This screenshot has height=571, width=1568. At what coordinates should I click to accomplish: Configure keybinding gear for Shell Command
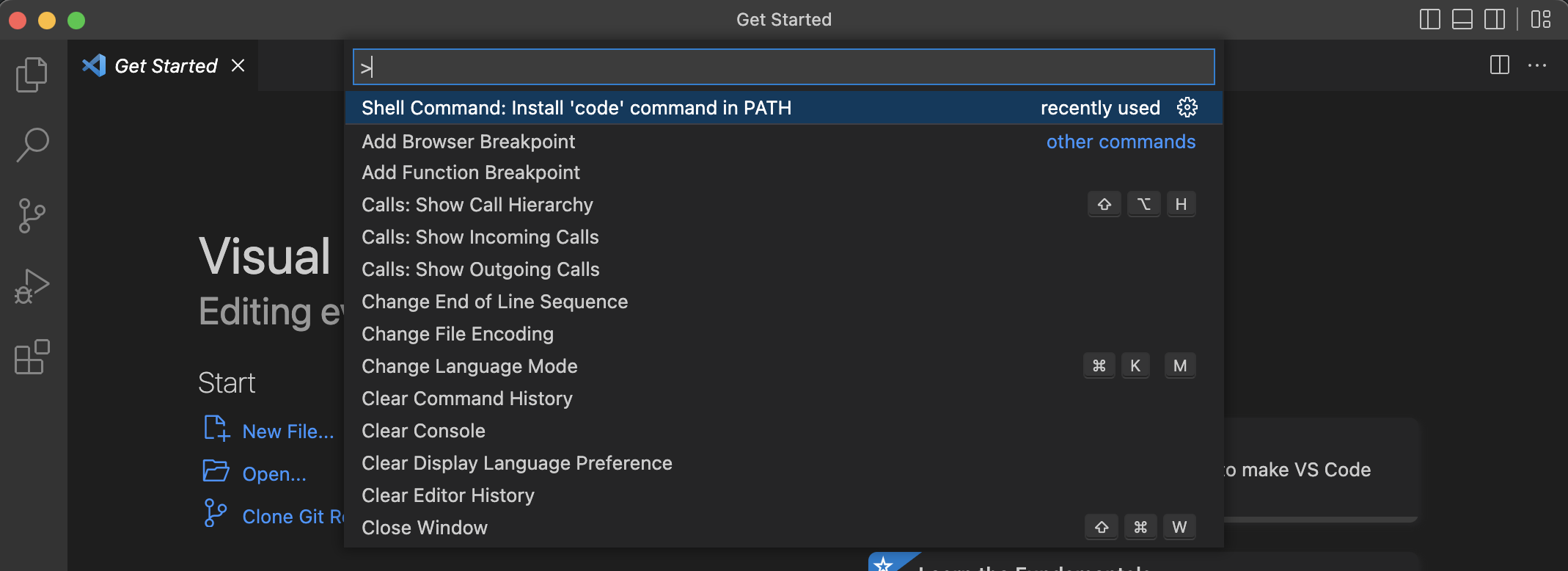1187,107
